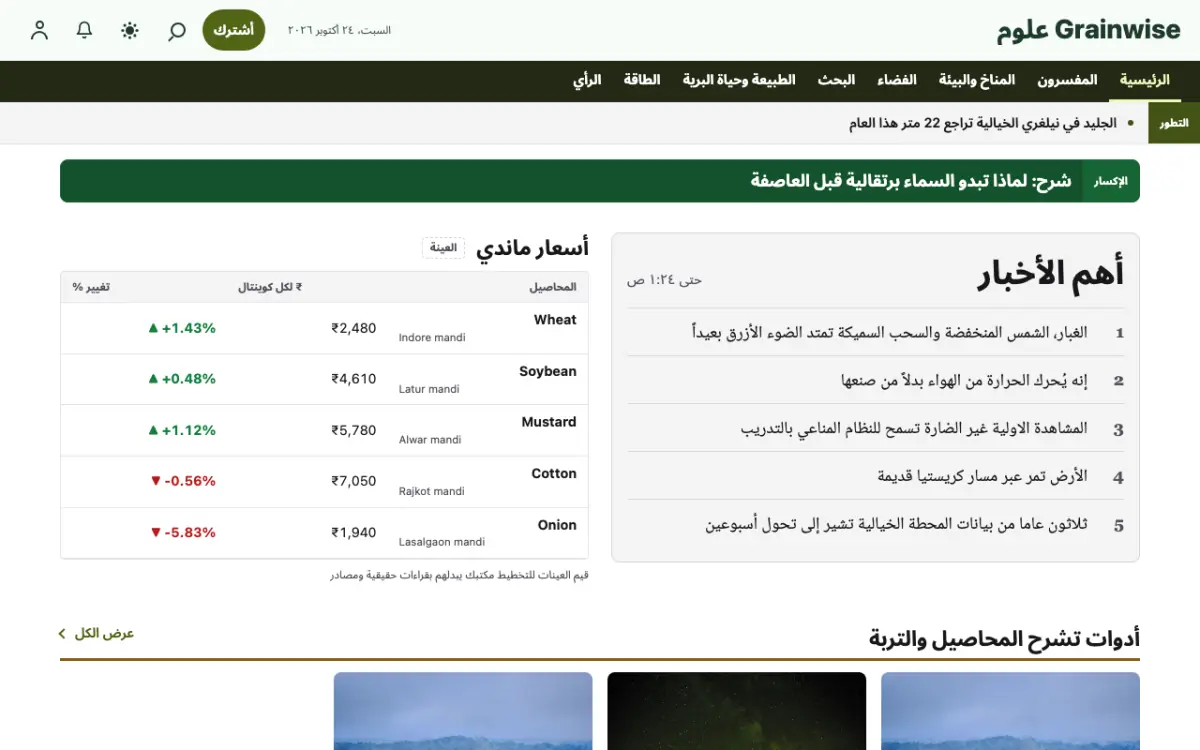Select the Wheat row name
The width and height of the screenshot is (1200, 750).
(x=555, y=320)
